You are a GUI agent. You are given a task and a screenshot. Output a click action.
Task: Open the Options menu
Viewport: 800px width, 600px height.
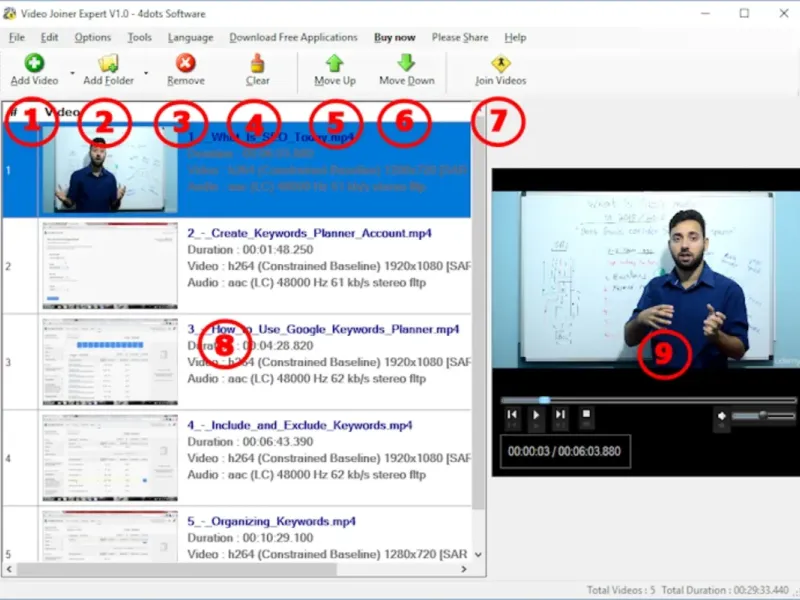(x=92, y=37)
